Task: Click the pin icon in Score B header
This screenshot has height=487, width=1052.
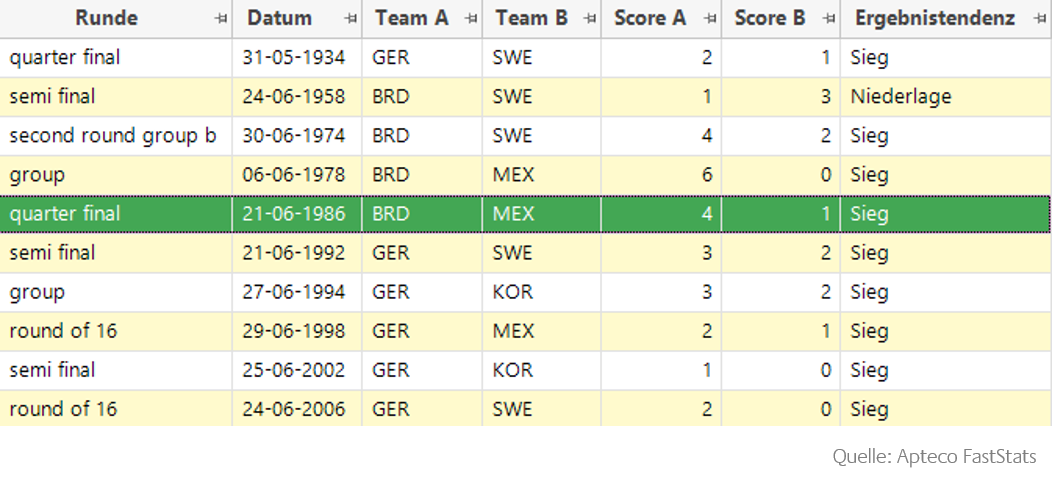Action: tap(829, 19)
